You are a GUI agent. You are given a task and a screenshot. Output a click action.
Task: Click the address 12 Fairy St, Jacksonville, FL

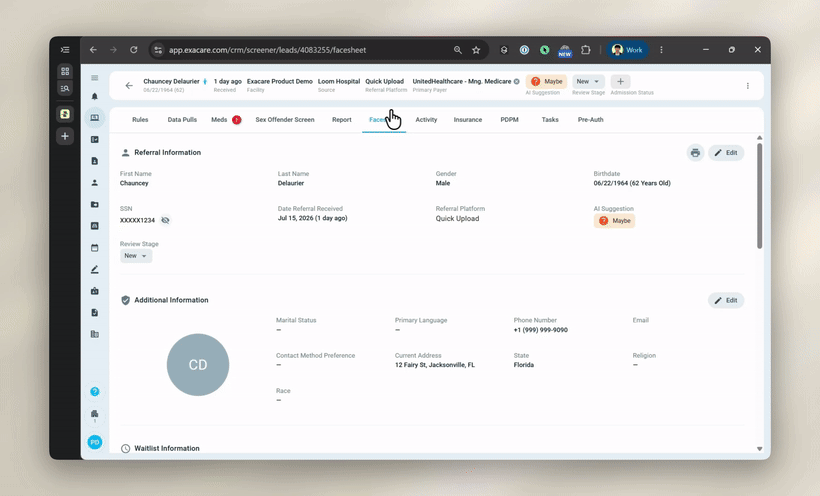[x=435, y=365]
